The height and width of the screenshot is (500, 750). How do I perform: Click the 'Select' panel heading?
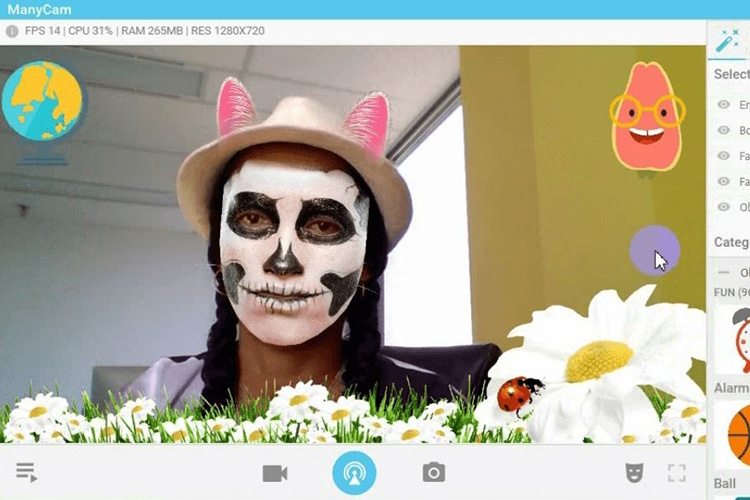pos(731,74)
